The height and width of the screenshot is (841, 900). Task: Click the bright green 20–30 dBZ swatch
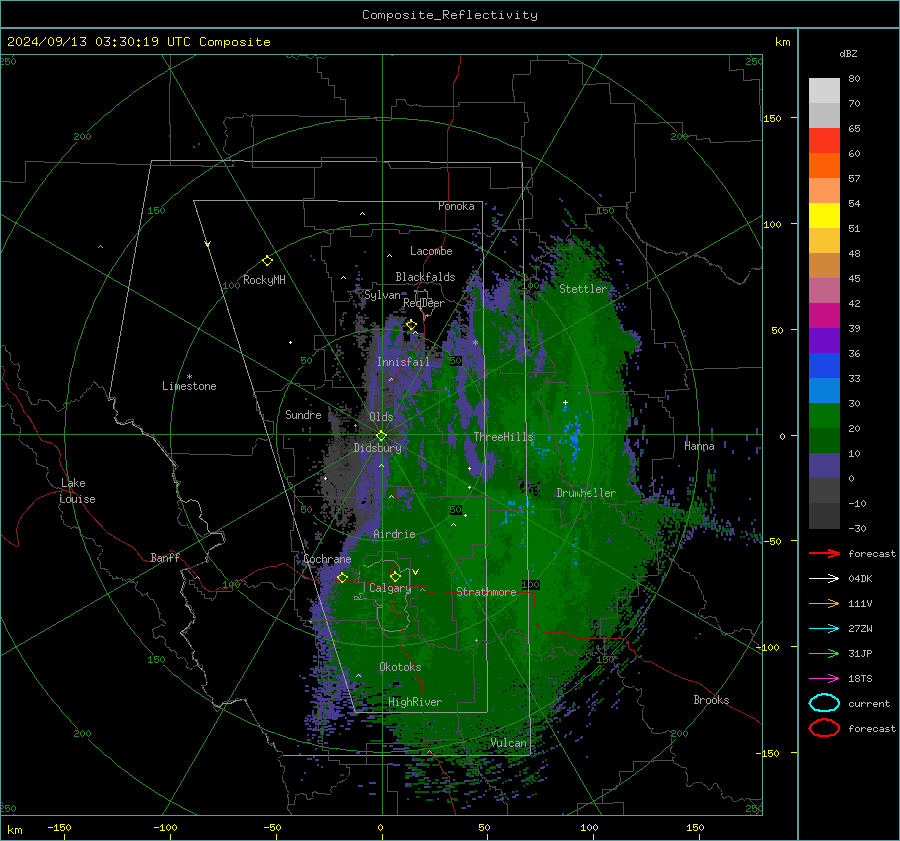point(824,416)
